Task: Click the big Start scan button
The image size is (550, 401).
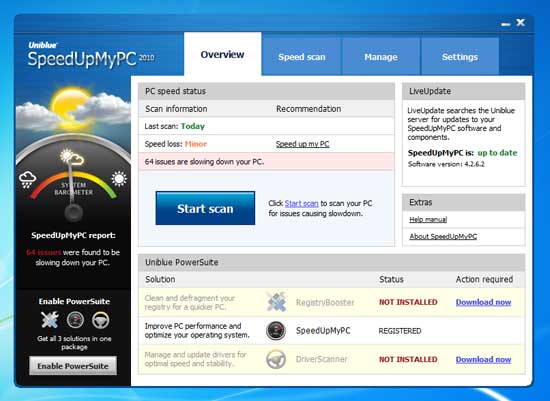Action: click(205, 208)
